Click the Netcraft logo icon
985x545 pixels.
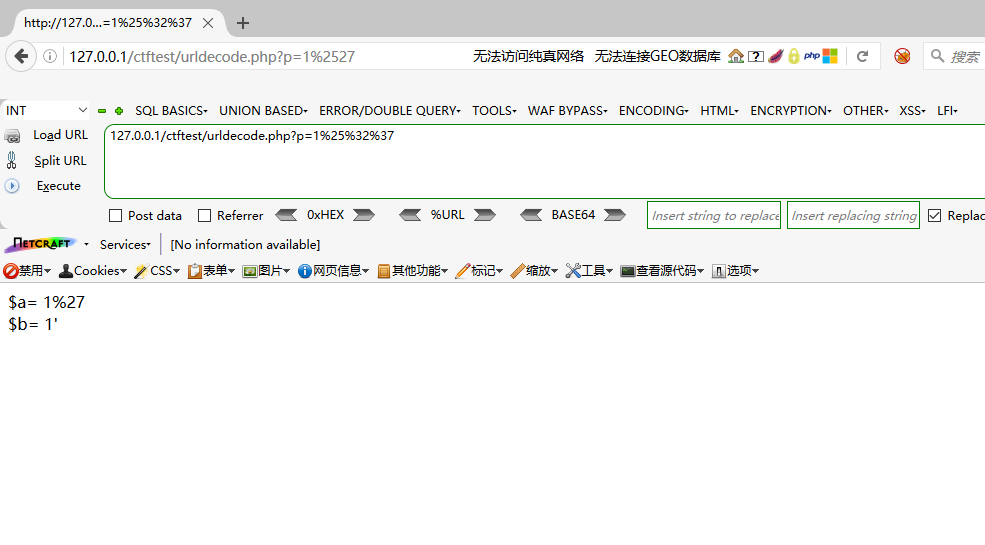click(x=40, y=245)
